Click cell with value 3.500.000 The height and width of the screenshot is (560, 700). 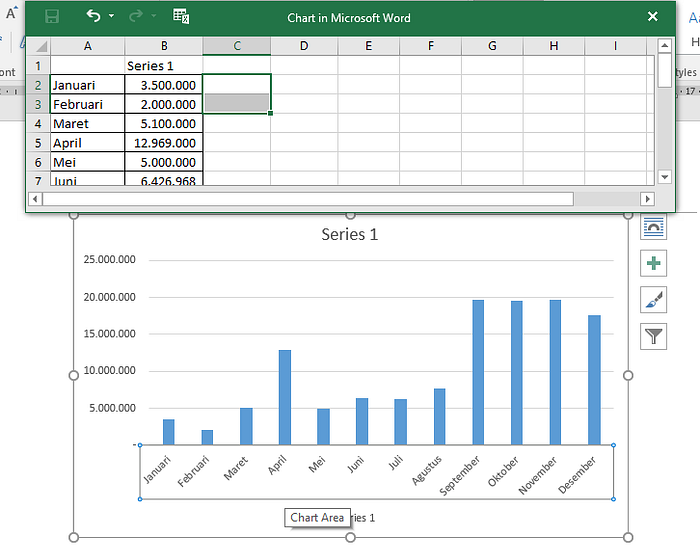164,85
